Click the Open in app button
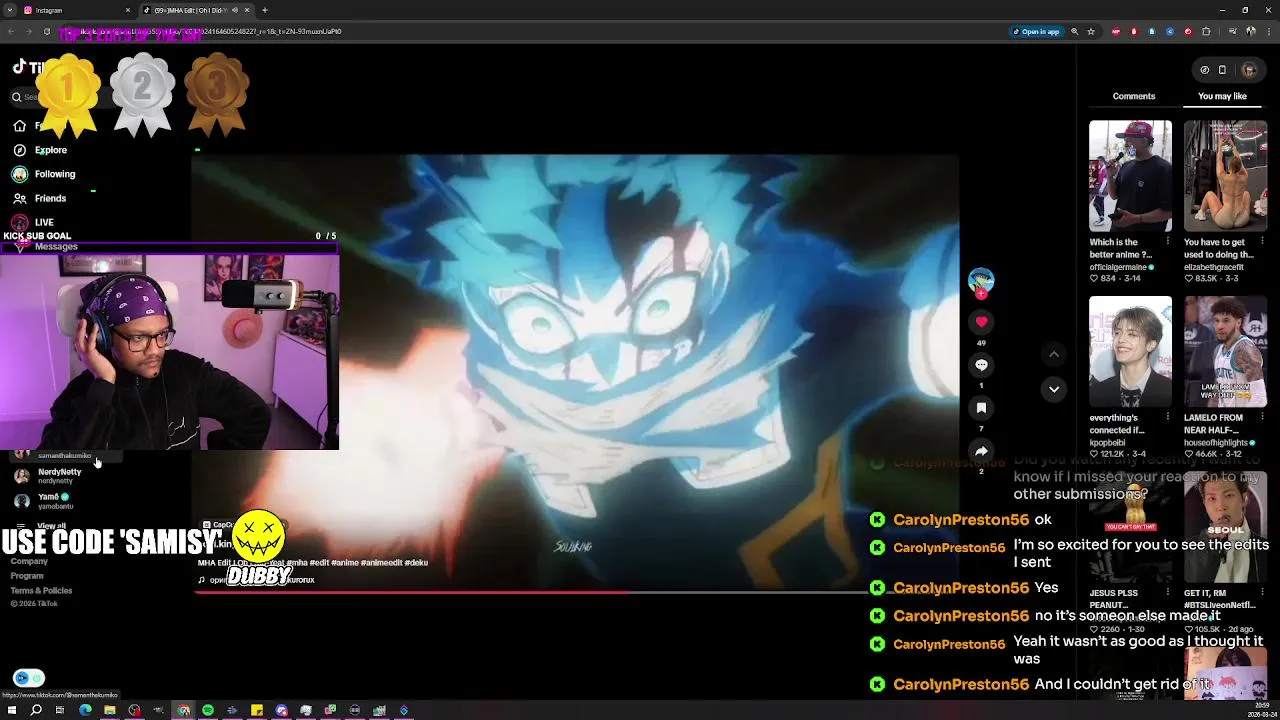The height and width of the screenshot is (720, 1280). (x=1036, y=31)
